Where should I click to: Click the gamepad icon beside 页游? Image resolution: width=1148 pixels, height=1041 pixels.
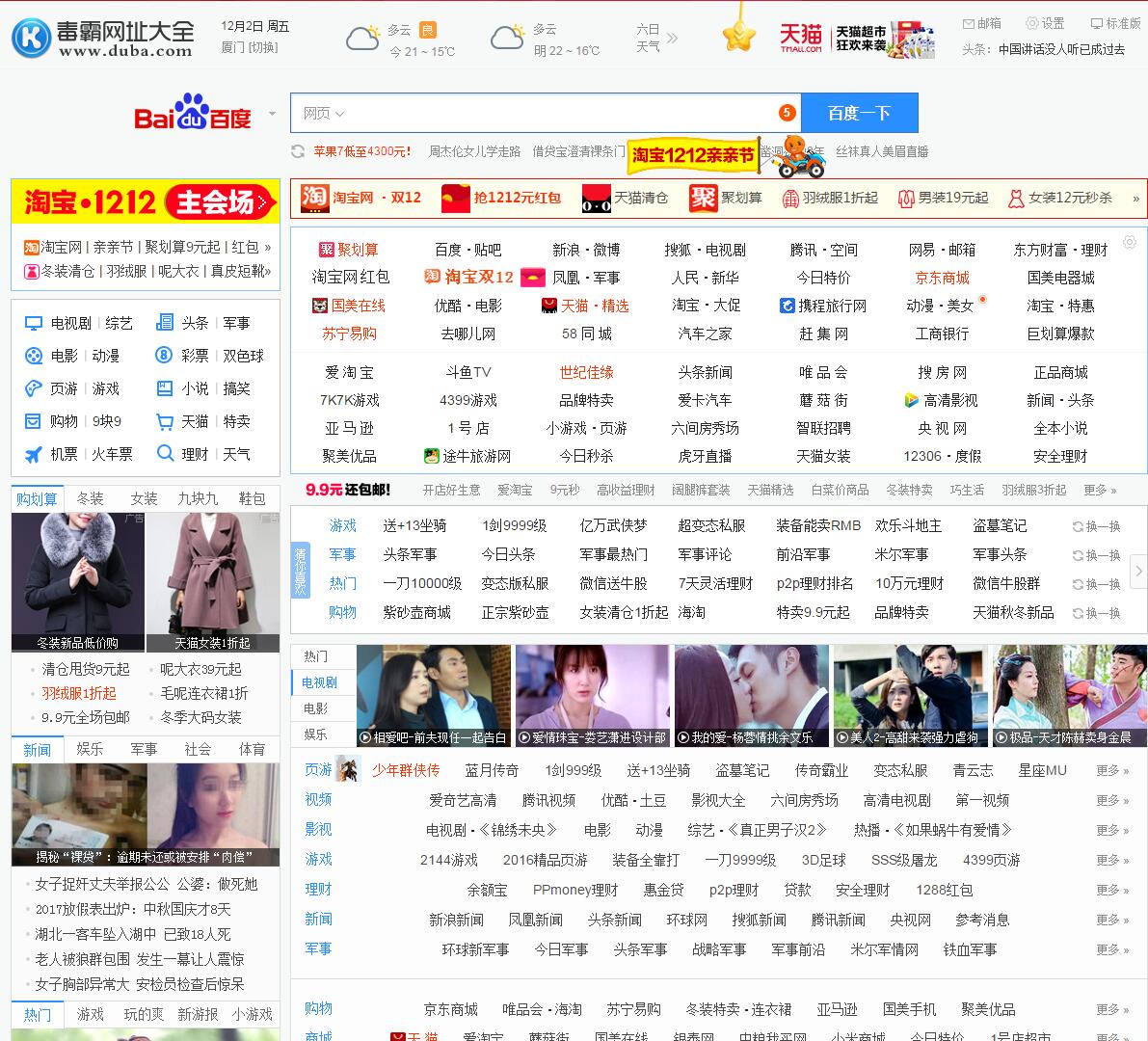click(34, 388)
